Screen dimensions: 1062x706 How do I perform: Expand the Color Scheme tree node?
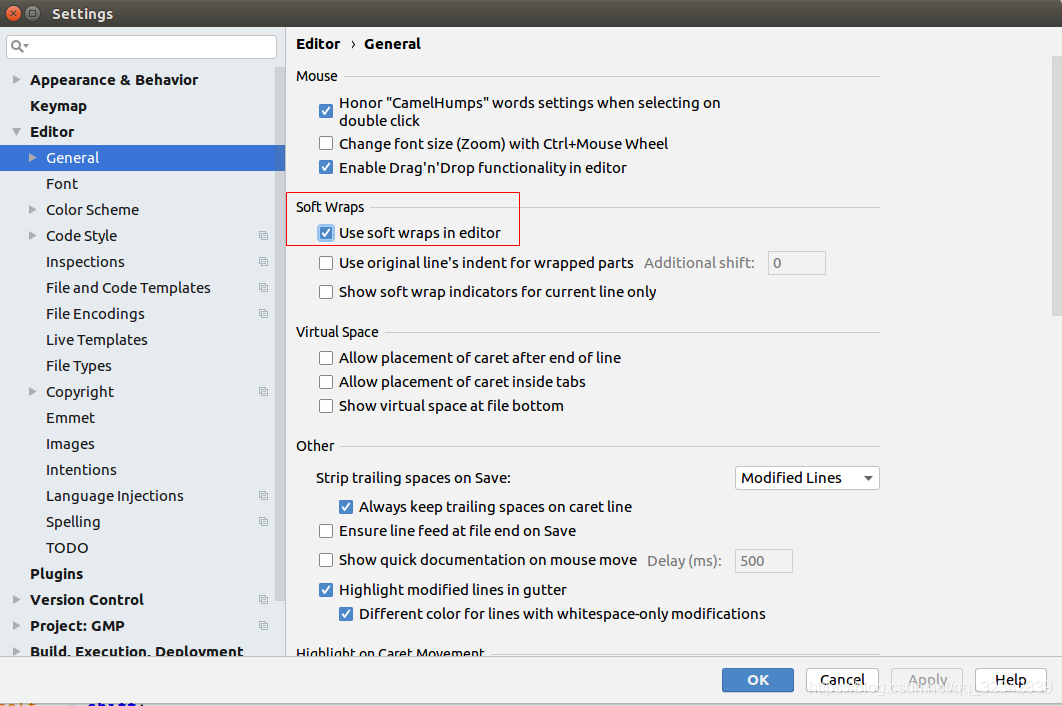(33, 210)
